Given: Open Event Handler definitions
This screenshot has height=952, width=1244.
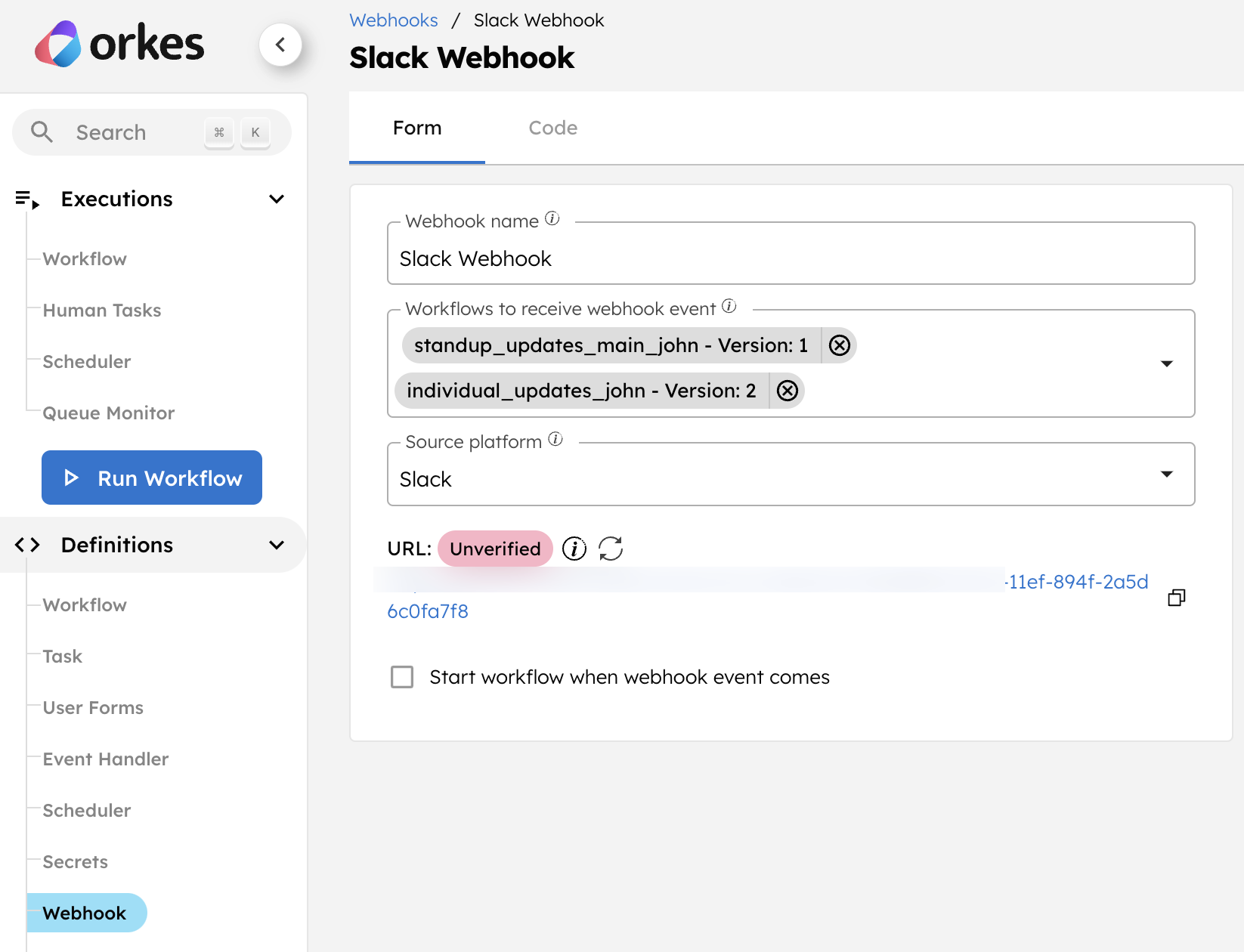Looking at the screenshot, I should [106, 759].
